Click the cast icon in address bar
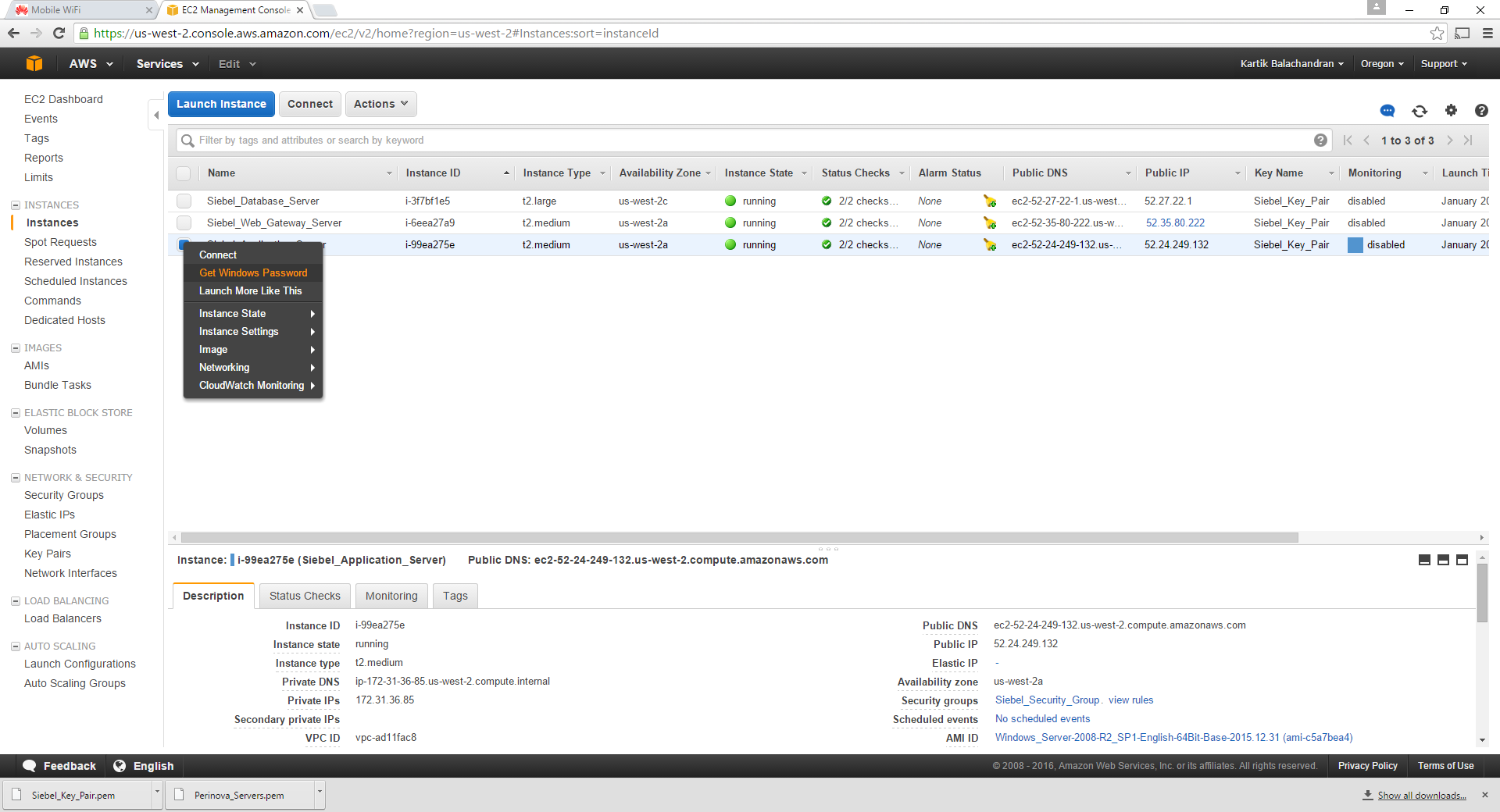 [1462, 33]
